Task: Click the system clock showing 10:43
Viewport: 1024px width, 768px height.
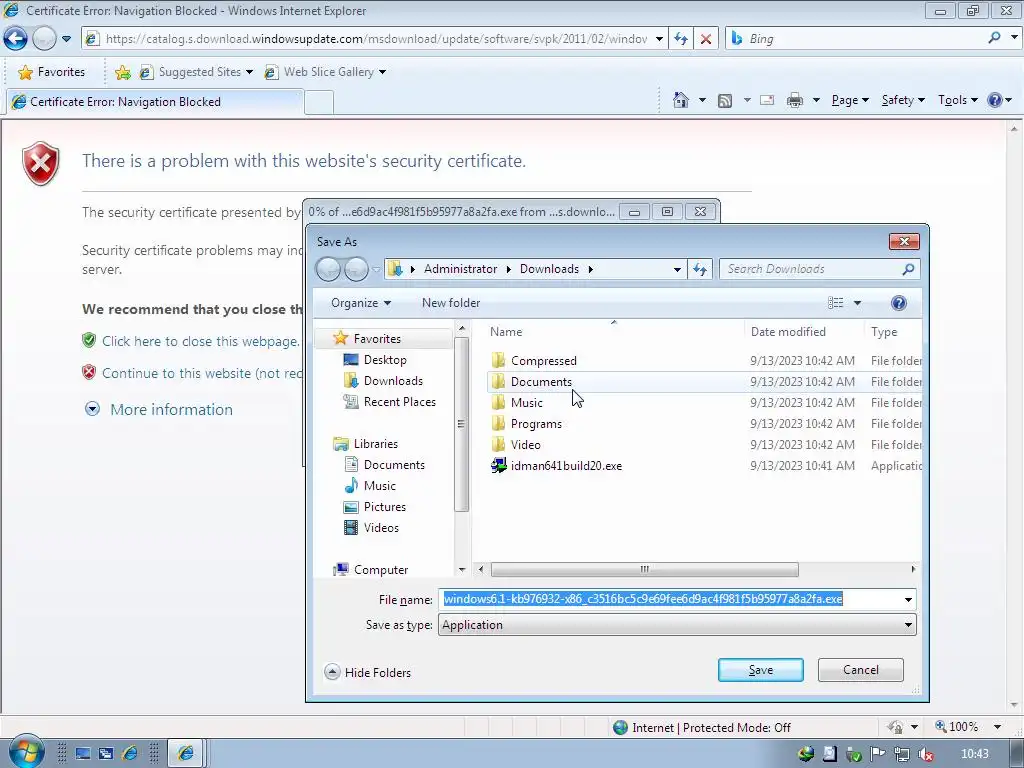Action: tap(974, 754)
